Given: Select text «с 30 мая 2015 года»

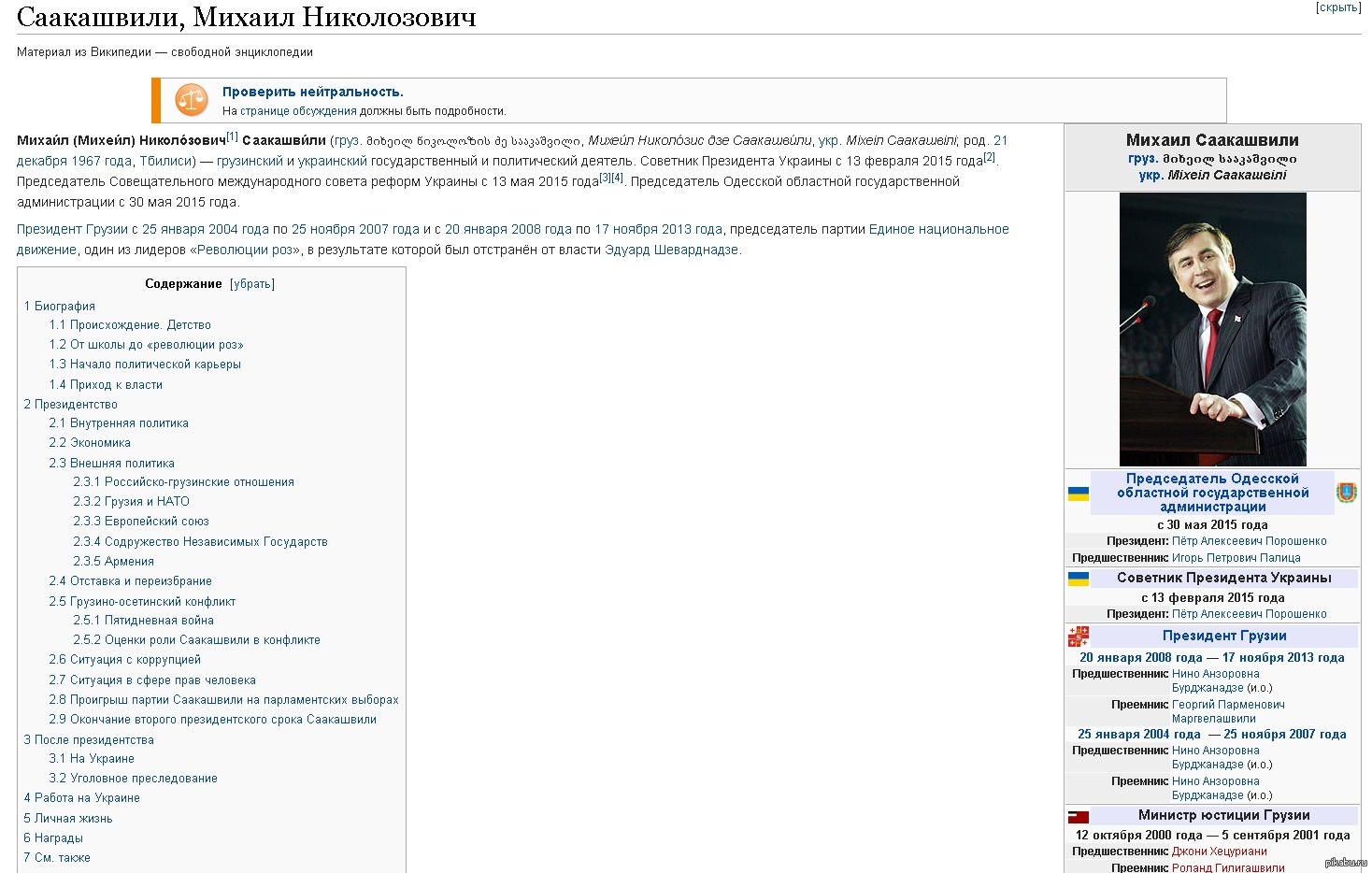Looking at the screenshot, I should coord(1212,525).
